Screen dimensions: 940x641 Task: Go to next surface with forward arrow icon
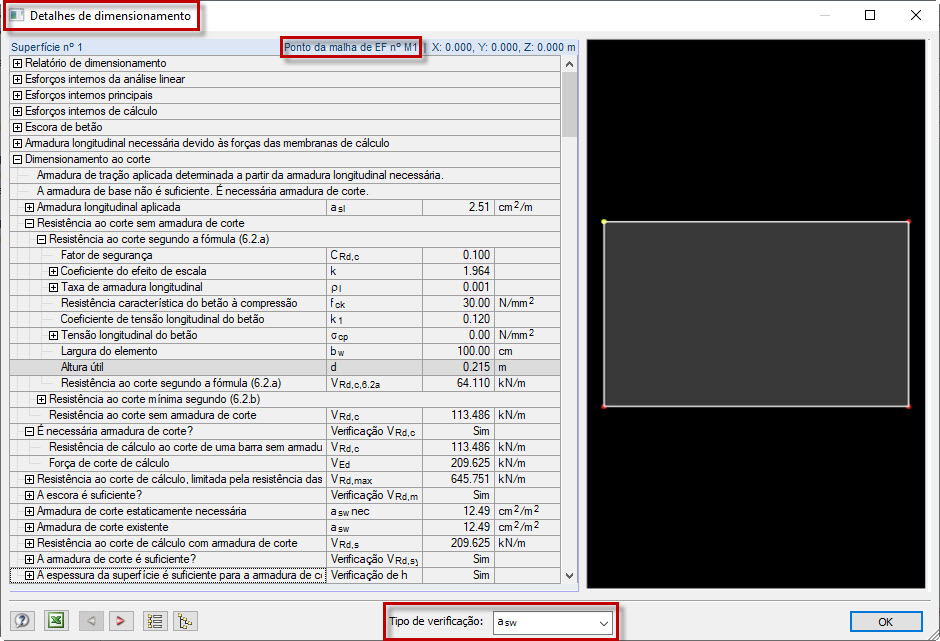point(119,620)
